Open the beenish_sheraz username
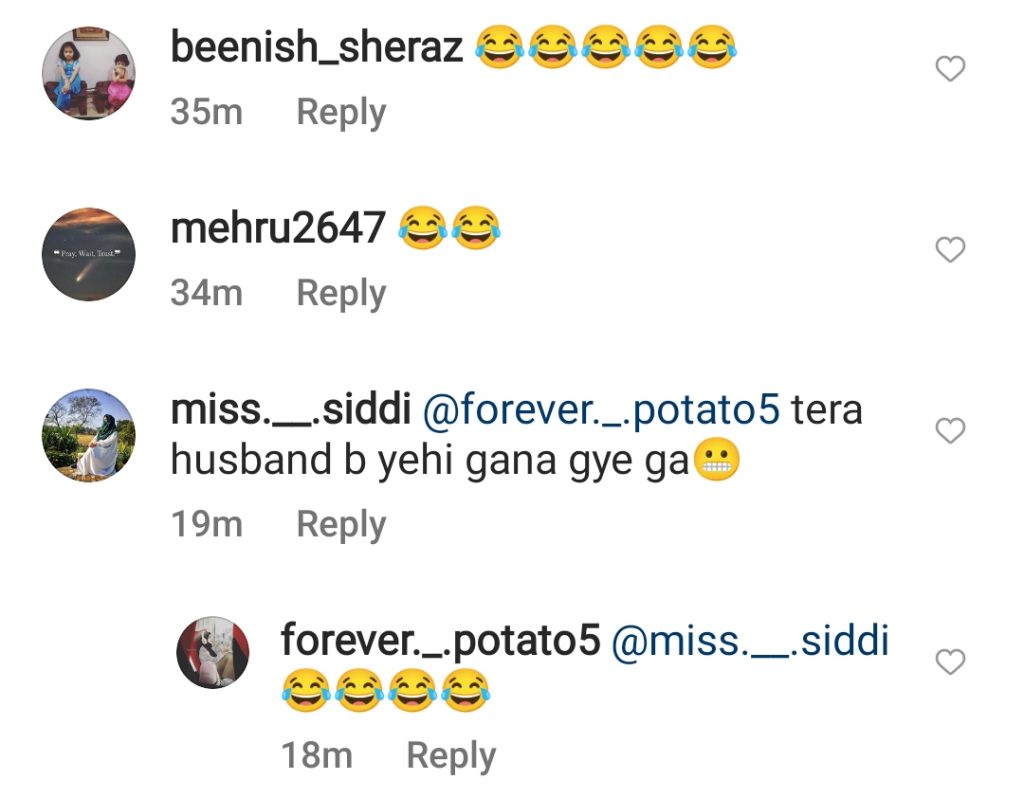 (x=317, y=47)
